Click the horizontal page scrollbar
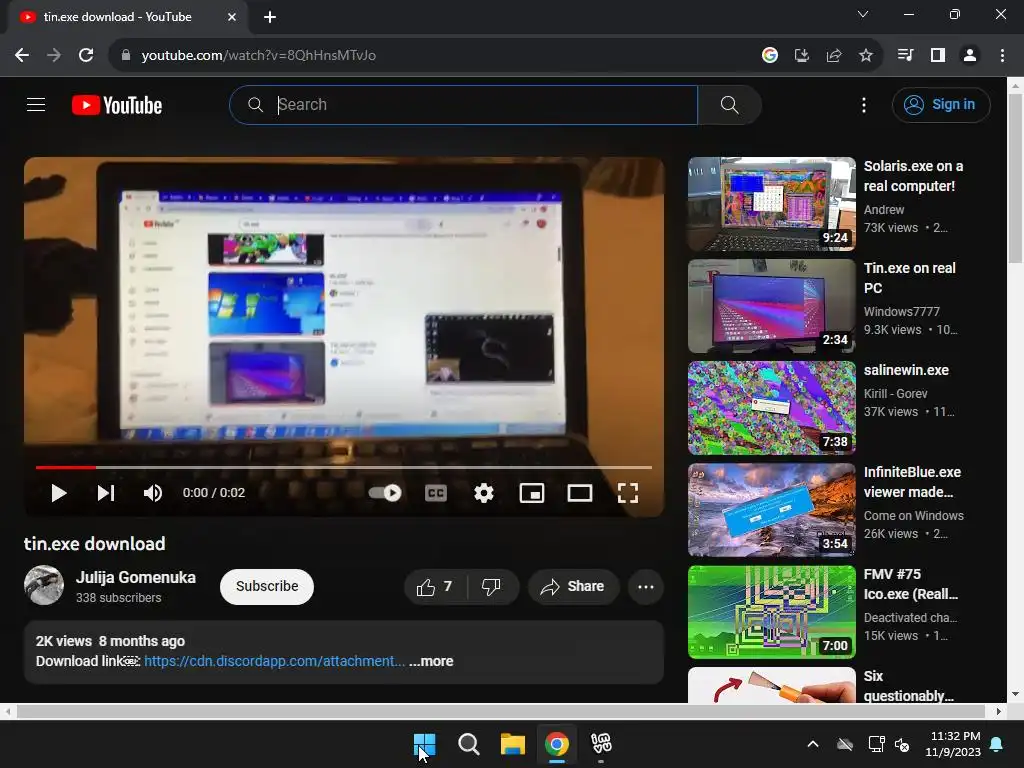The image size is (1024, 768). 503,711
